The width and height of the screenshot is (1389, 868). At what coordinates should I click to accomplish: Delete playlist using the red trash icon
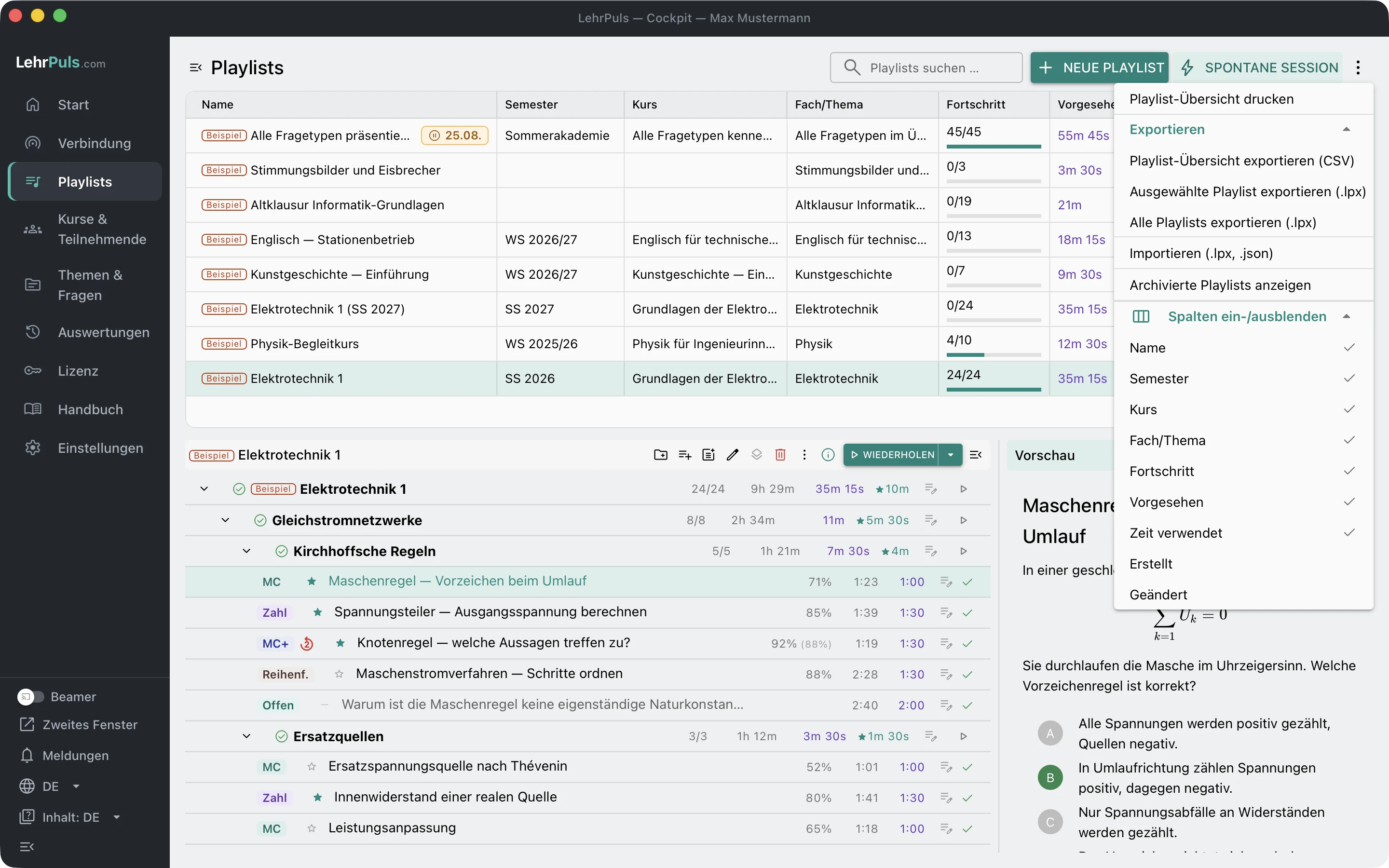tap(780, 455)
